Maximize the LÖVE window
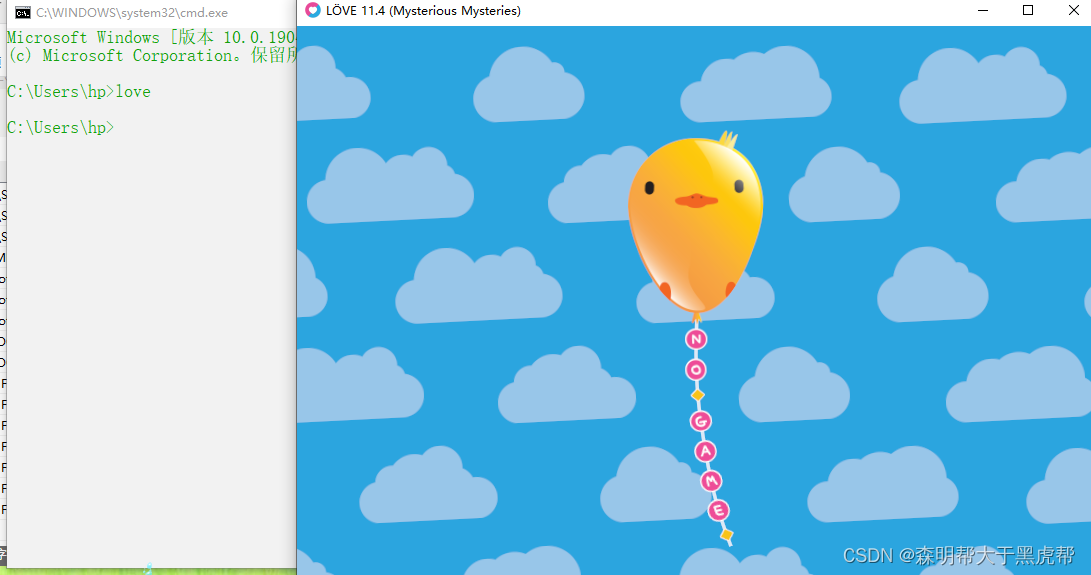This screenshot has width=1091, height=575. [1028, 10]
